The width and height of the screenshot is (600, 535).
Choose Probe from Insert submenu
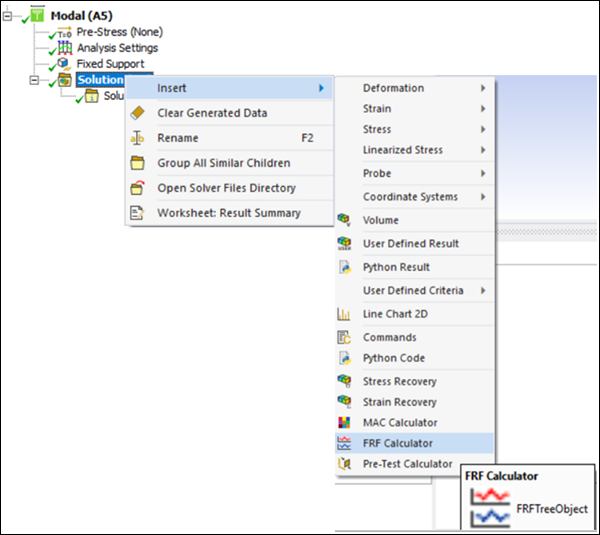click(x=415, y=173)
